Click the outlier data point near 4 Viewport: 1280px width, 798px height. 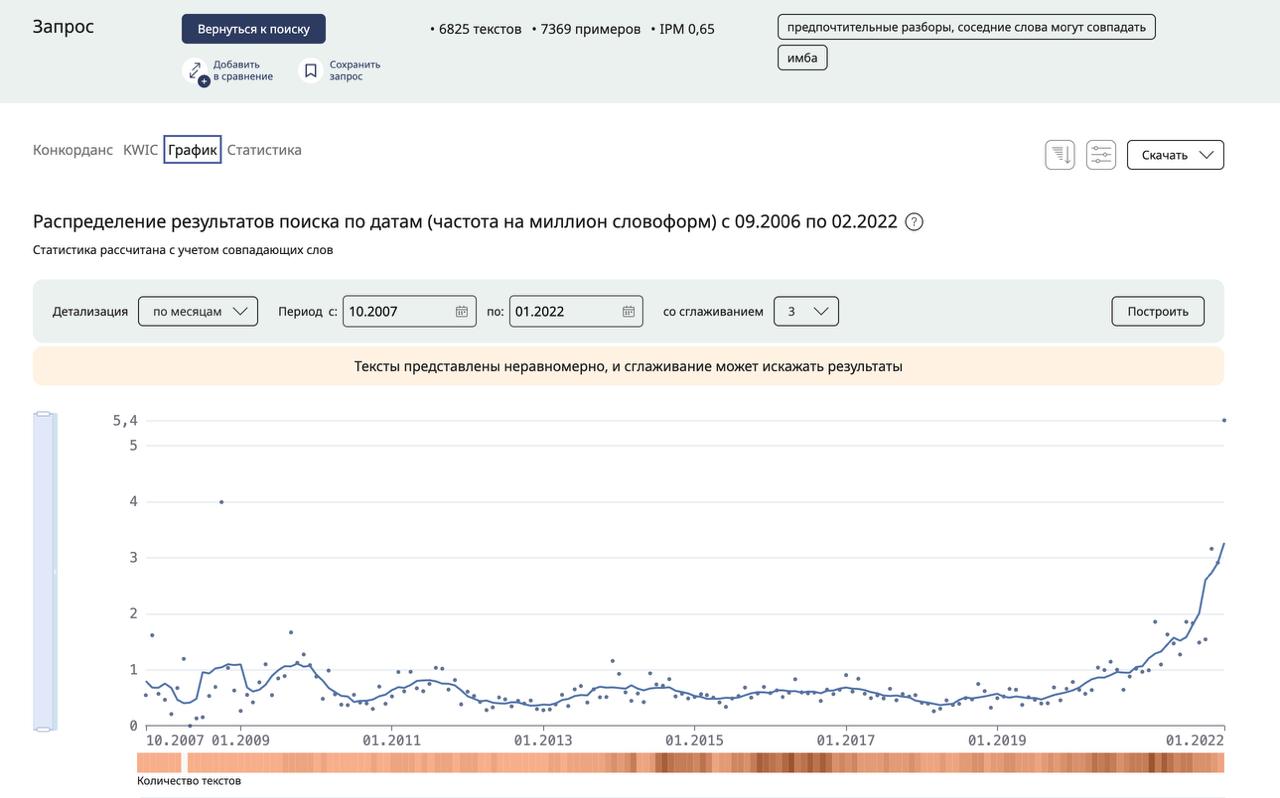coord(221,502)
